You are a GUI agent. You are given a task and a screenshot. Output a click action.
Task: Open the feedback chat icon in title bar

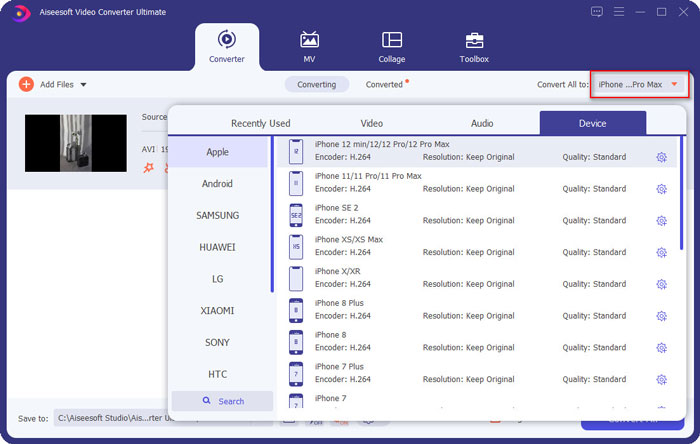click(x=596, y=12)
